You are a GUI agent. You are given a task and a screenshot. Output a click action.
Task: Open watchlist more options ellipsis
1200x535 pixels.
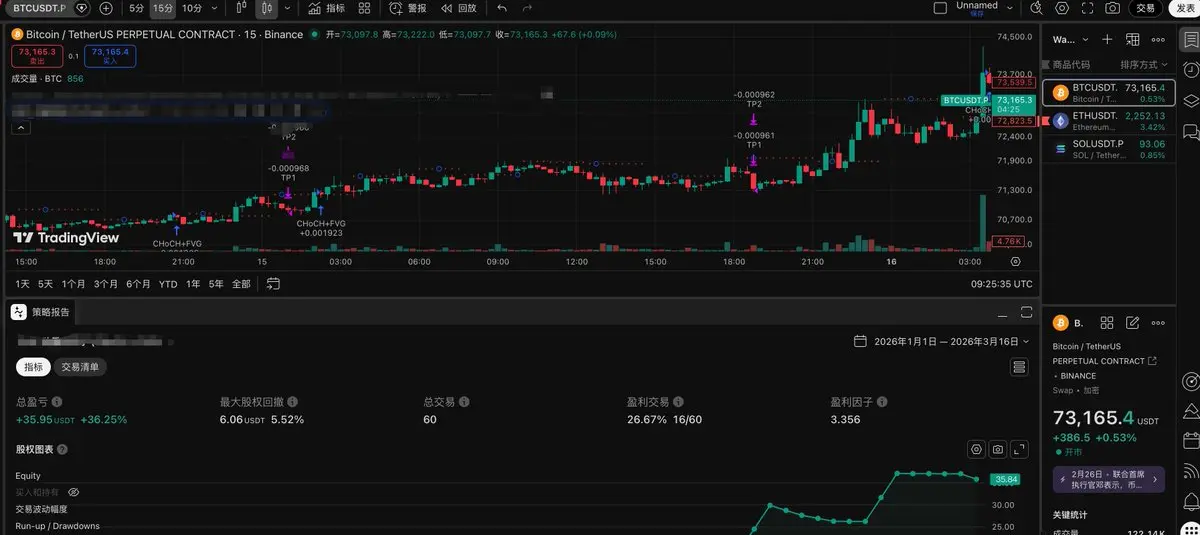[1159, 40]
